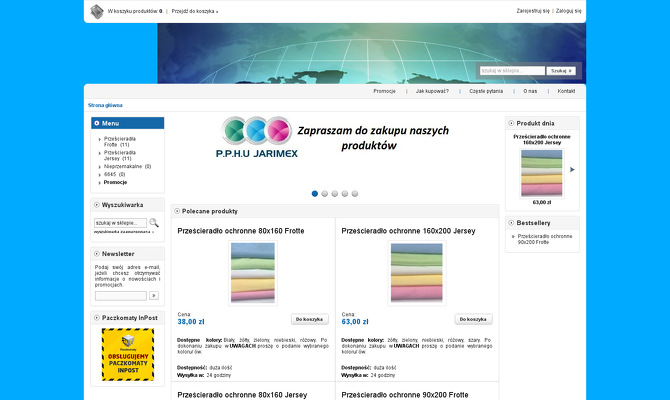The width and height of the screenshot is (670, 400).
Task: Click the banner Szukaj button
Action: click(561, 71)
